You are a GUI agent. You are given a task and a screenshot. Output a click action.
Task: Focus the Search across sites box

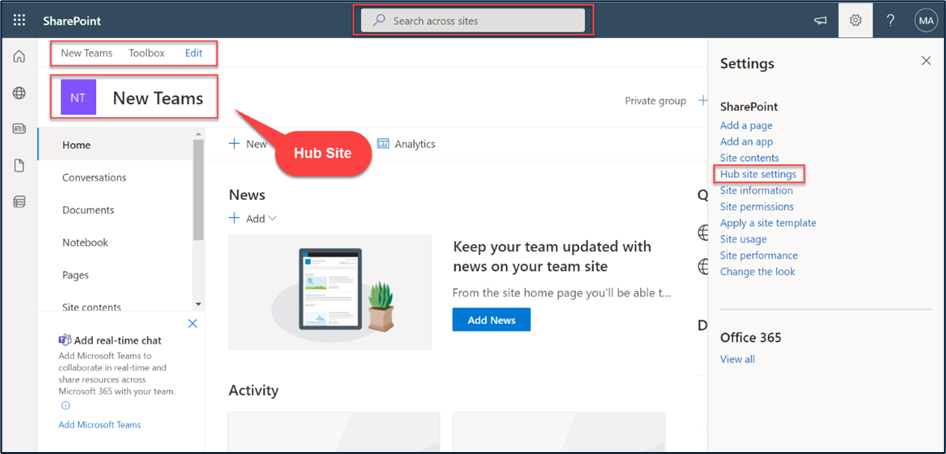[473, 20]
